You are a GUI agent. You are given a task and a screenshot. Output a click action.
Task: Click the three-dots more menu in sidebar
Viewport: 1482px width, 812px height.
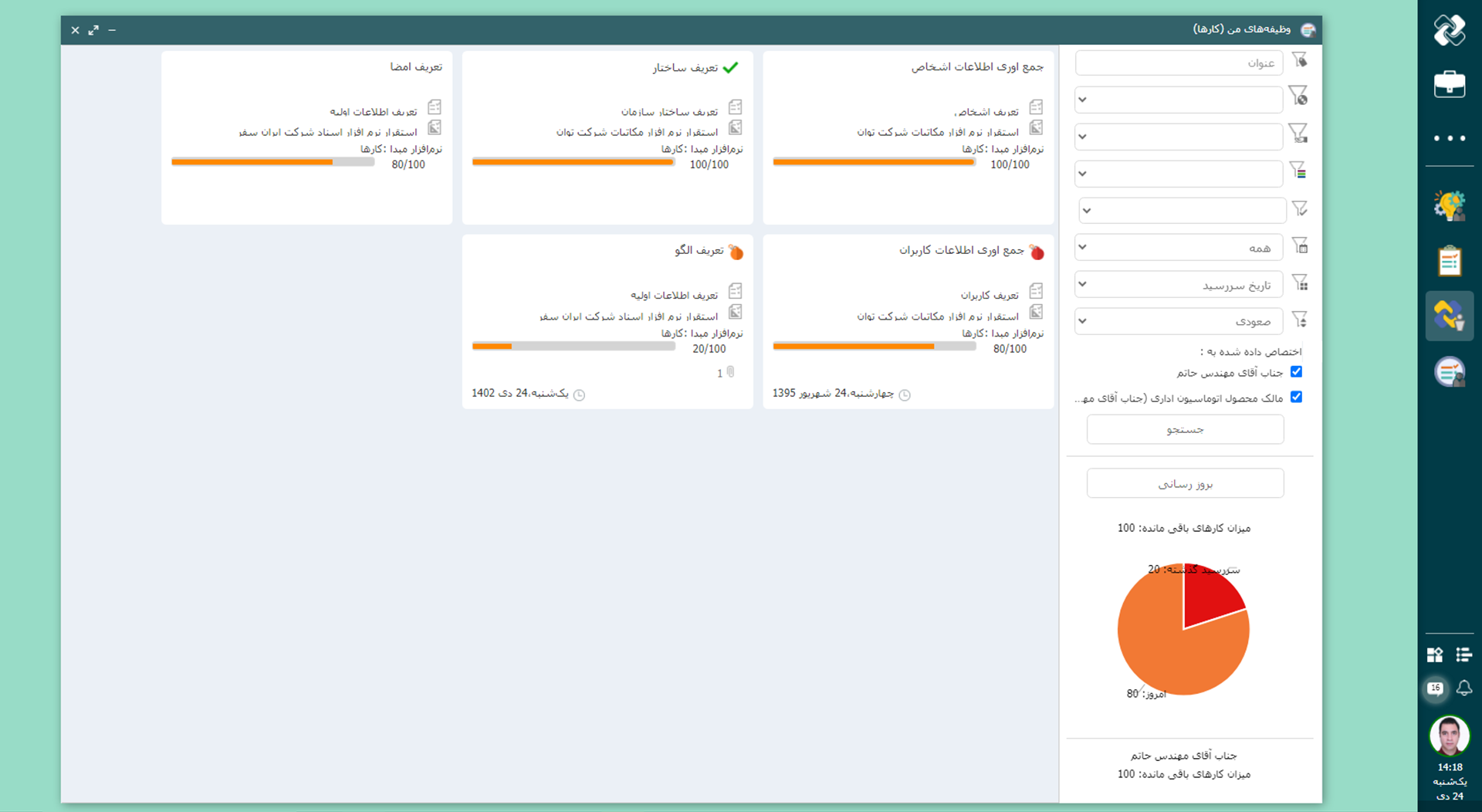1449,138
